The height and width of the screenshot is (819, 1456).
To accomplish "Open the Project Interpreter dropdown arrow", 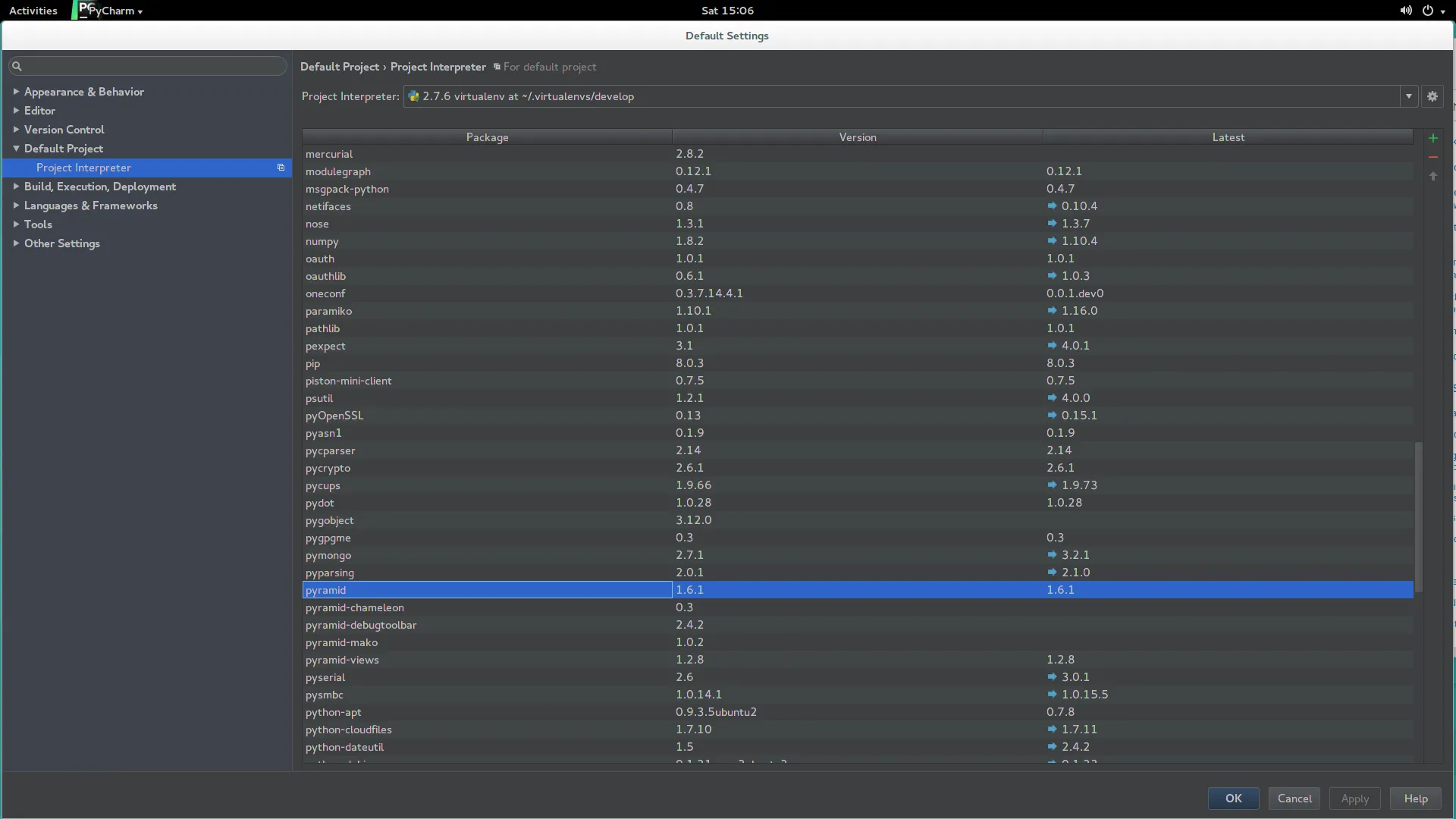I will [1408, 96].
